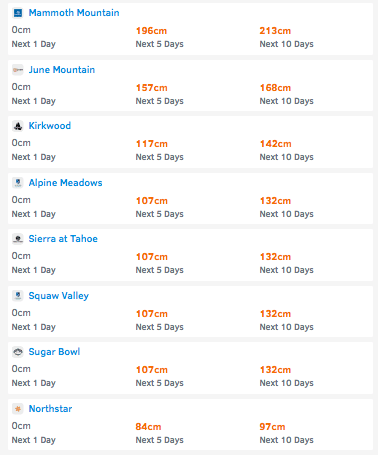The image size is (378, 455).
Task: Click the June Mountain resort logo icon
Action: tap(18, 70)
